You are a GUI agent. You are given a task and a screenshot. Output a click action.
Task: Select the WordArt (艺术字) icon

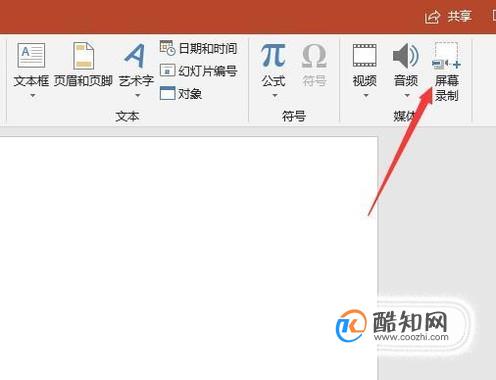(136, 56)
